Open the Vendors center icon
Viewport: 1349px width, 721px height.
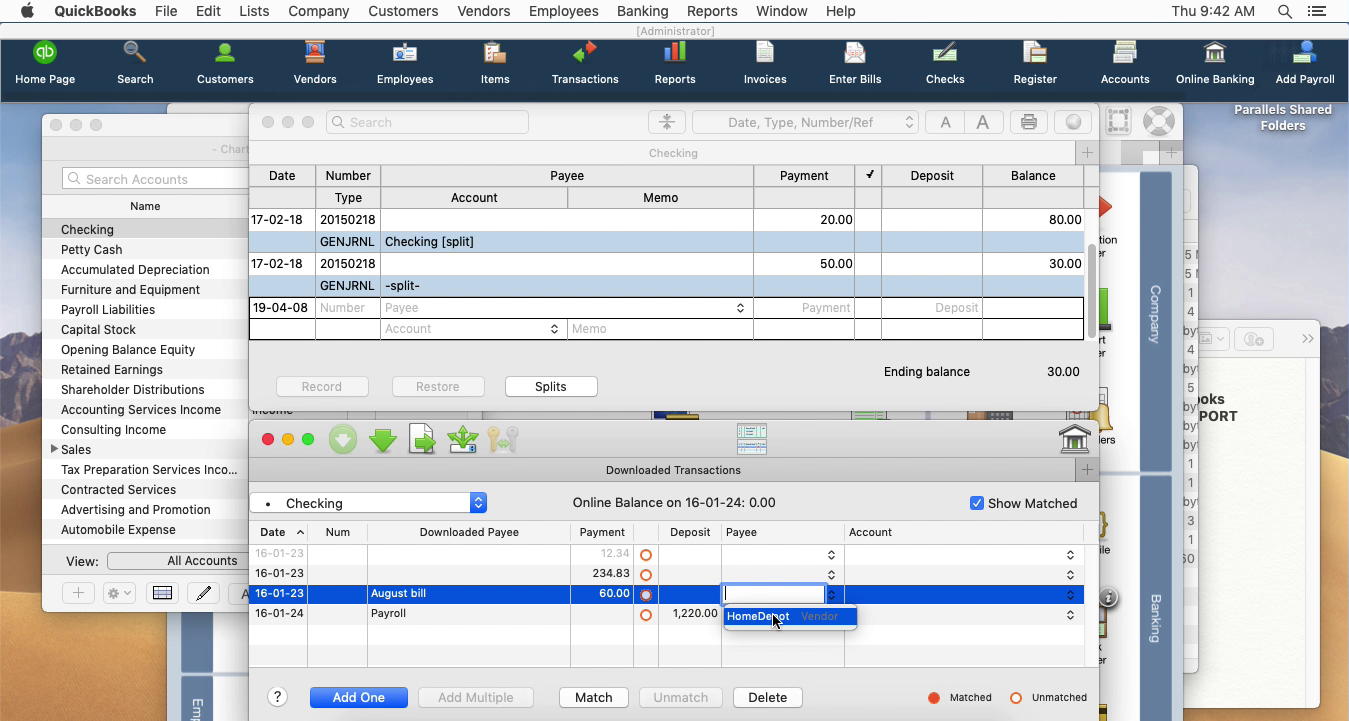click(x=315, y=63)
